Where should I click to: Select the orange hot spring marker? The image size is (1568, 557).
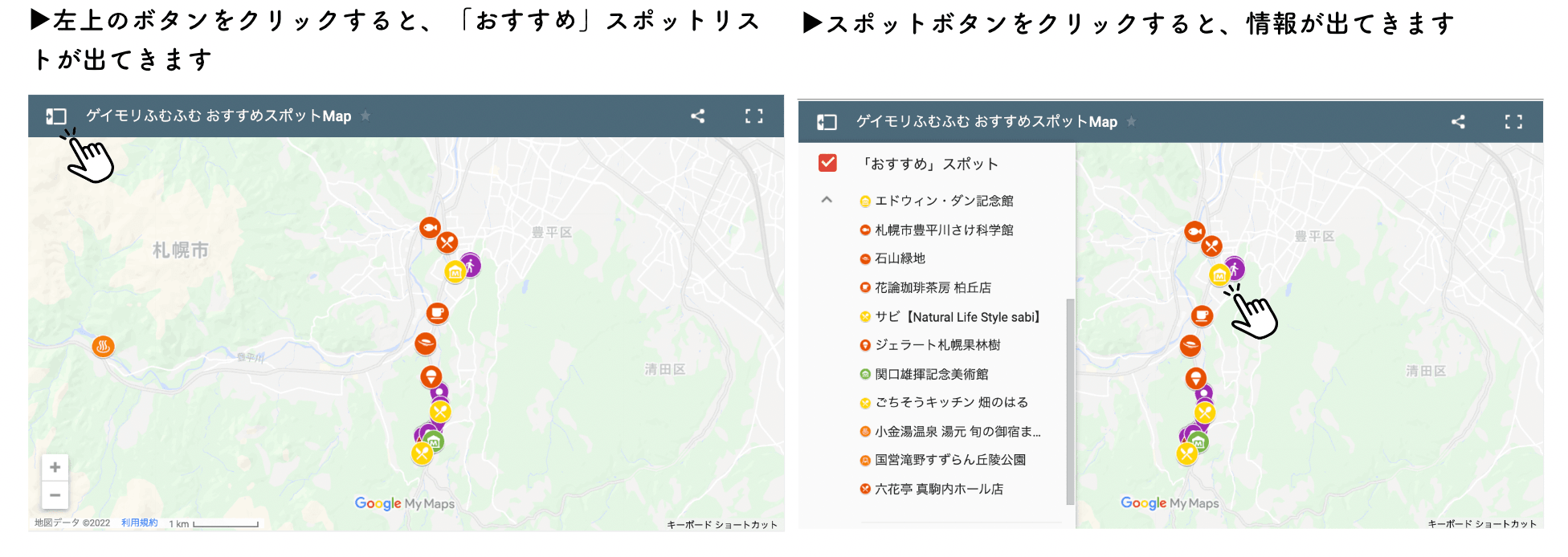103,347
